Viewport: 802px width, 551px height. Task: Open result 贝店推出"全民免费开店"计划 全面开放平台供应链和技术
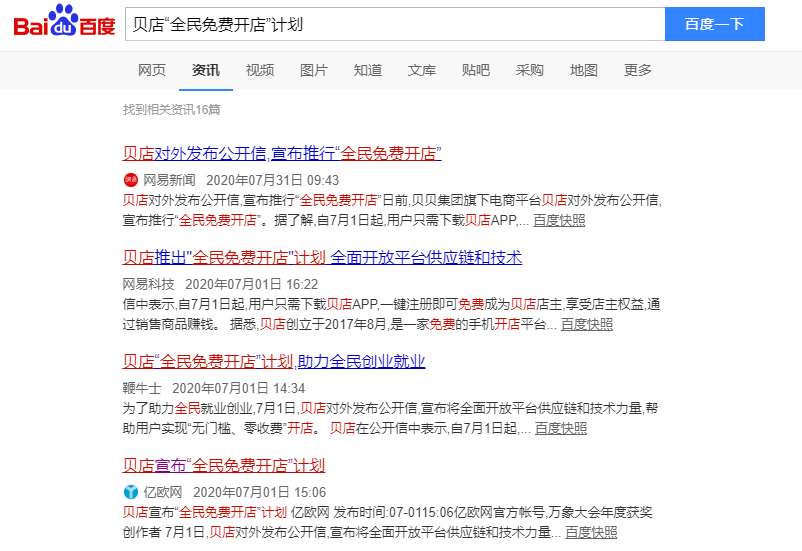click(x=322, y=257)
